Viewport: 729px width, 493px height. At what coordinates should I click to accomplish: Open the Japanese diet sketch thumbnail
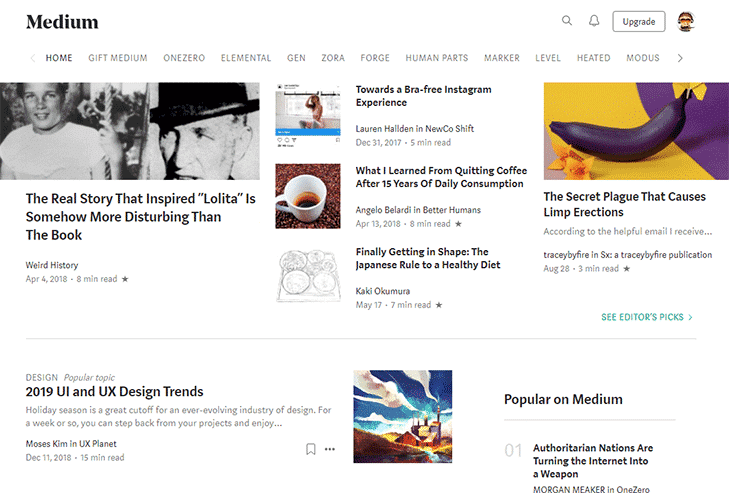(x=308, y=274)
